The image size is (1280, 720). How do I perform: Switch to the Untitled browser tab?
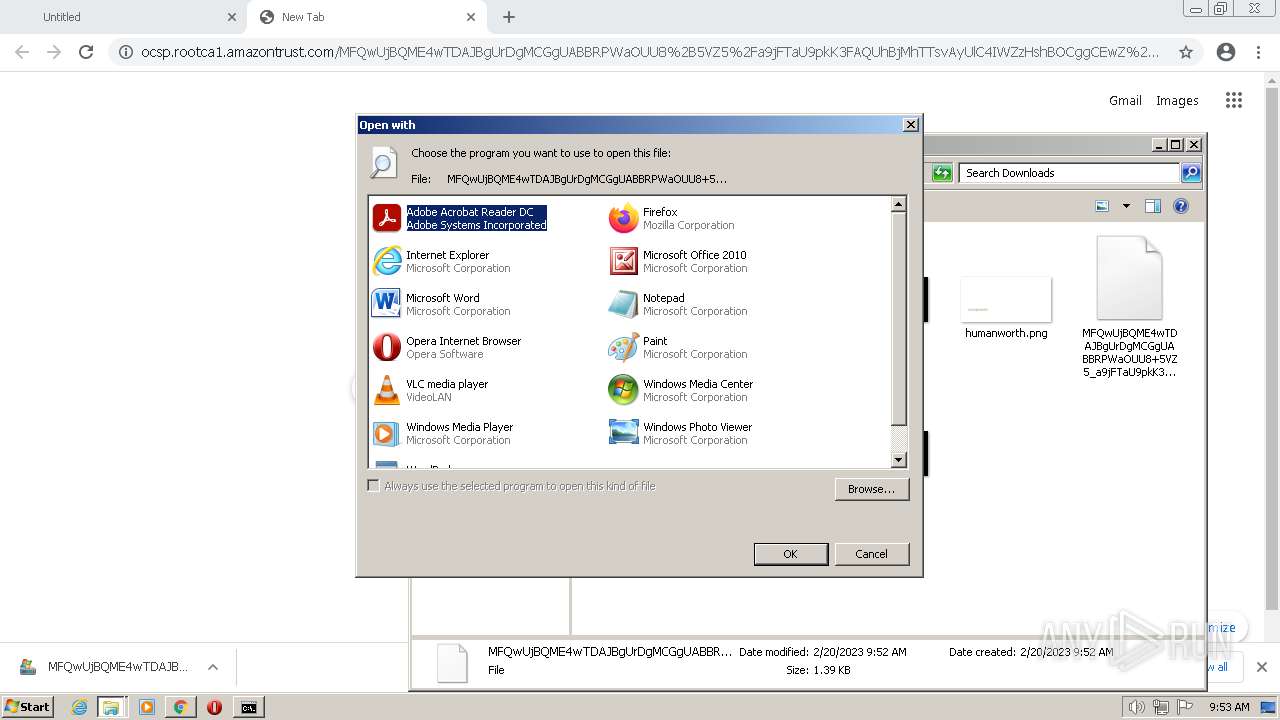coord(123,17)
